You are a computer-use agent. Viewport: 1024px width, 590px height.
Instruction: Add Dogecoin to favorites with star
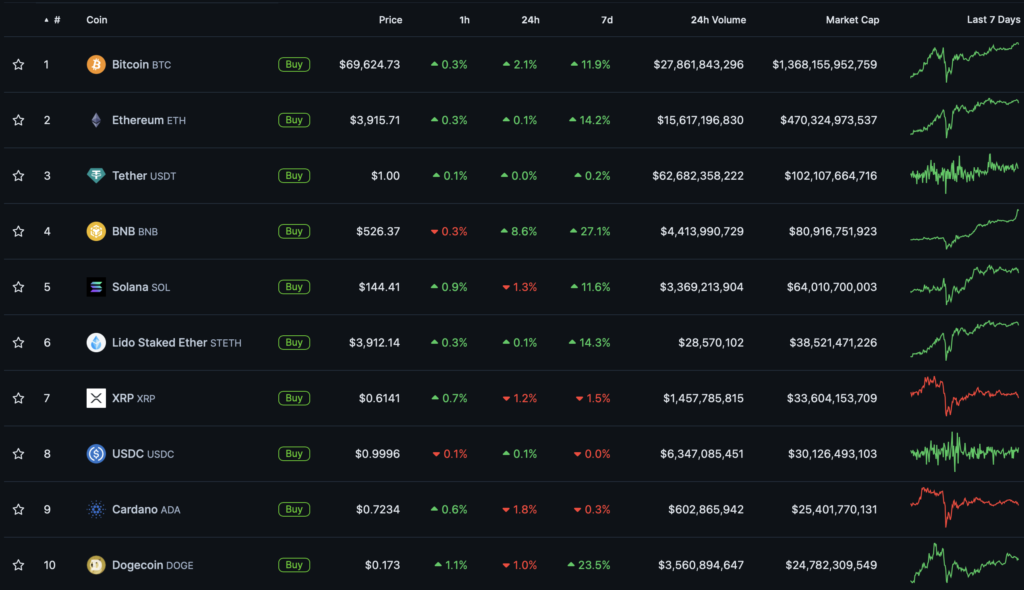coord(18,565)
